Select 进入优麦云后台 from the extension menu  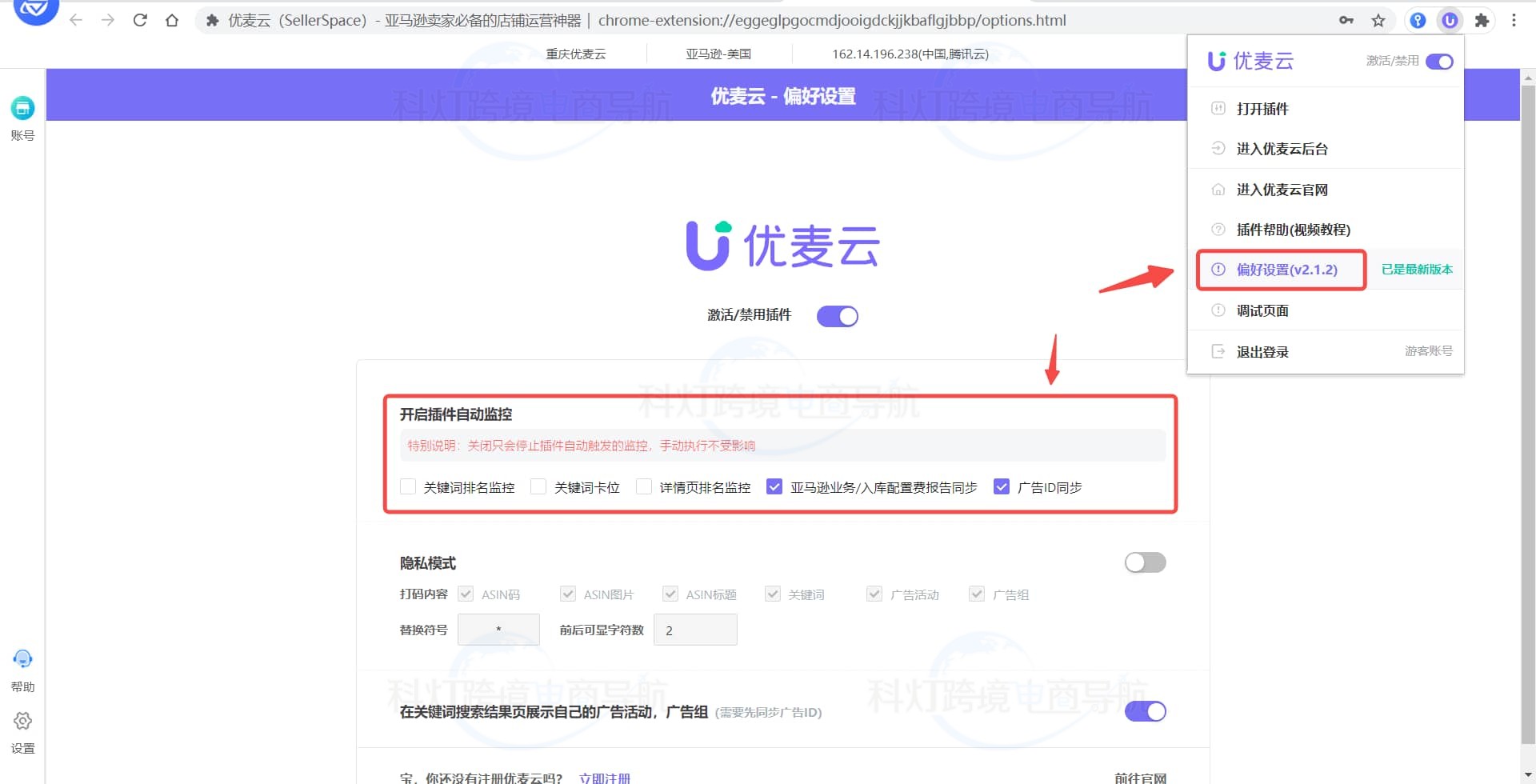point(1282,148)
